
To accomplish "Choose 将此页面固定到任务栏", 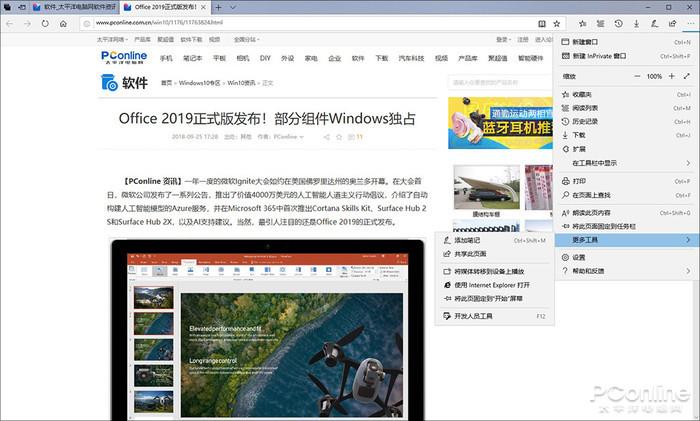I will (x=625, y=226).
